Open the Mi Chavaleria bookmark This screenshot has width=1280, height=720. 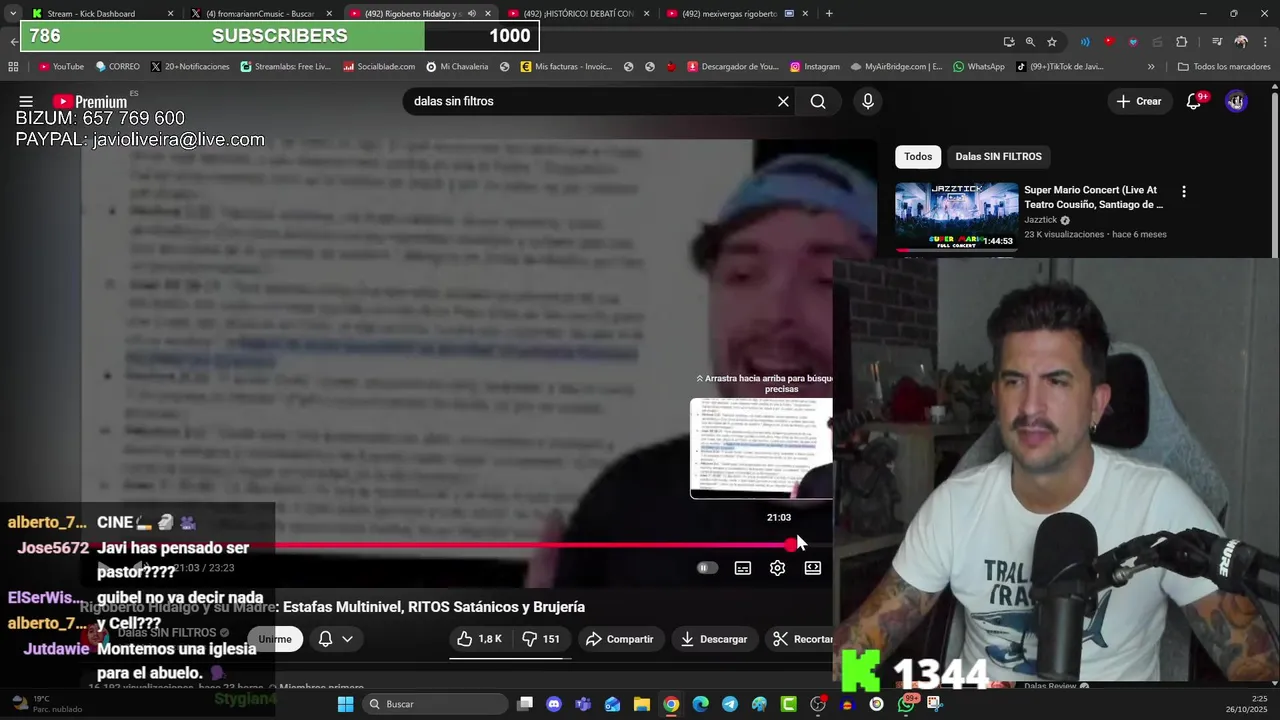tap(457, 67)
